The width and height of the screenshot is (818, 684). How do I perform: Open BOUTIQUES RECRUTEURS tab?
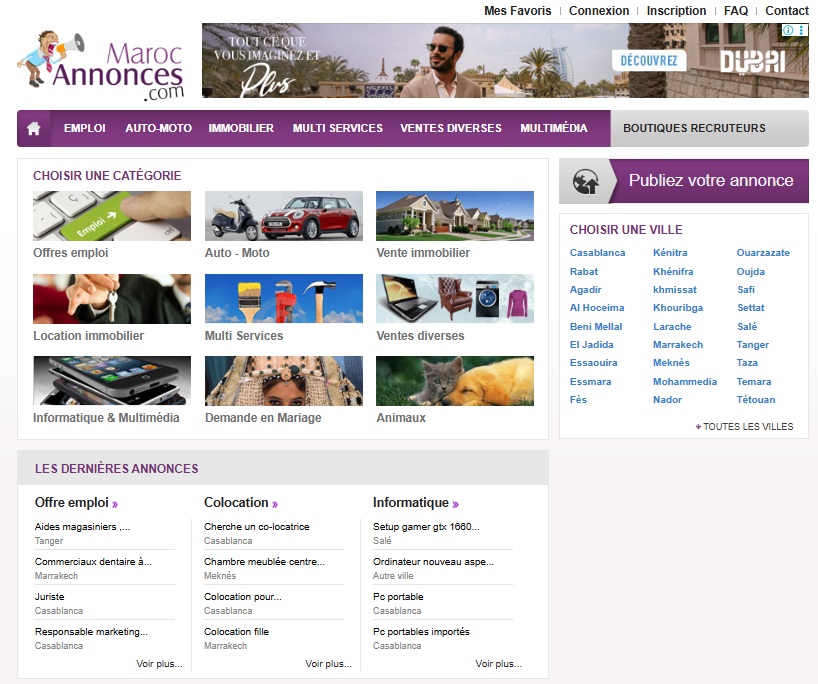click(x=694, y=128)
